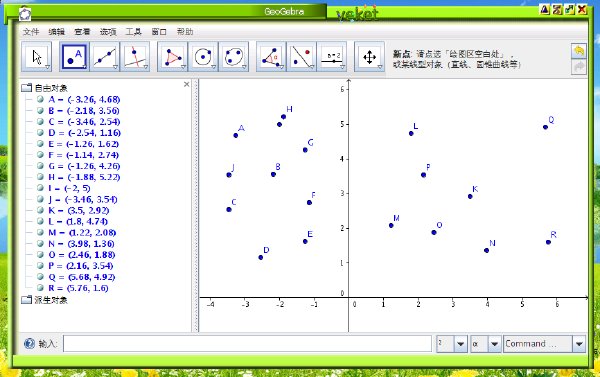Click the GeoGebra window logo icon
Screen dimensions: 600x377
(x=25, y=14)
